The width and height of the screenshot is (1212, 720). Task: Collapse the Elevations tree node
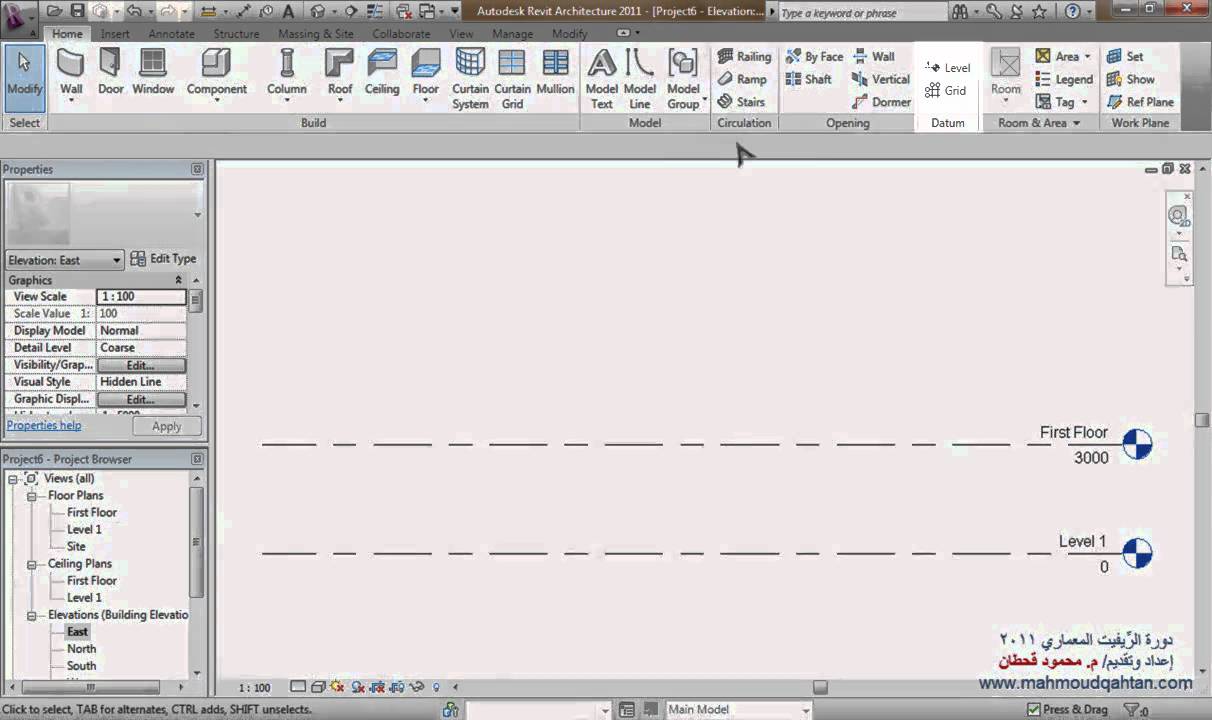pyautogui.click(x=31, y=615)
